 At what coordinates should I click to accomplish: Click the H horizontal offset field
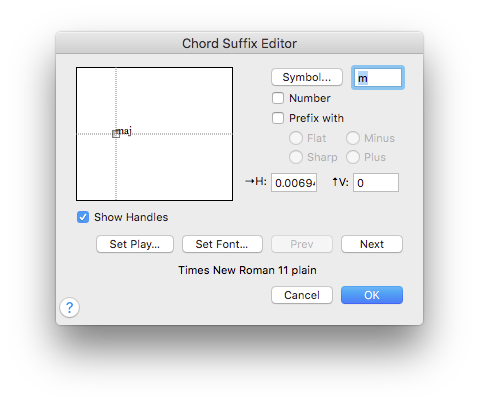294,183
